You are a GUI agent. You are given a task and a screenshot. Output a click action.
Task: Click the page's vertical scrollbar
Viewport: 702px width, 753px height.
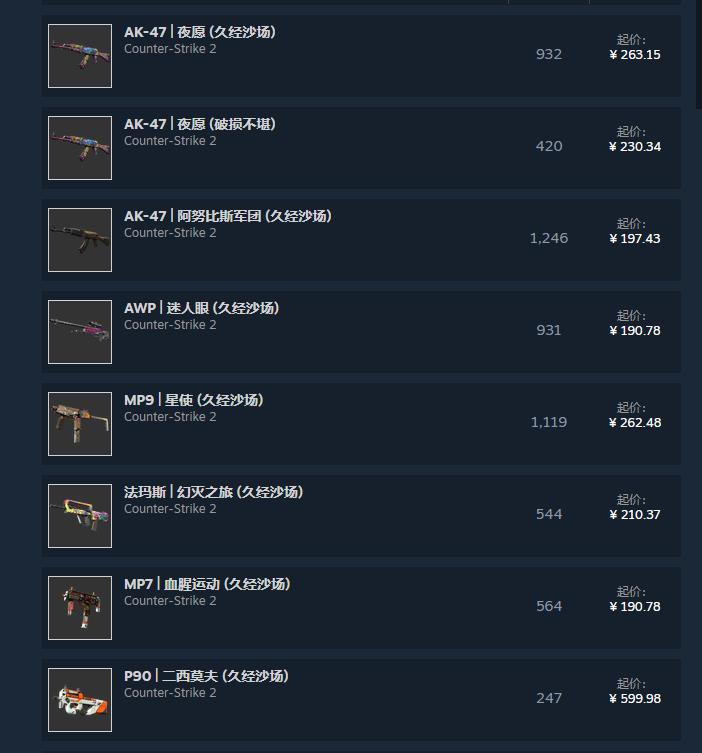coord(699,54)
